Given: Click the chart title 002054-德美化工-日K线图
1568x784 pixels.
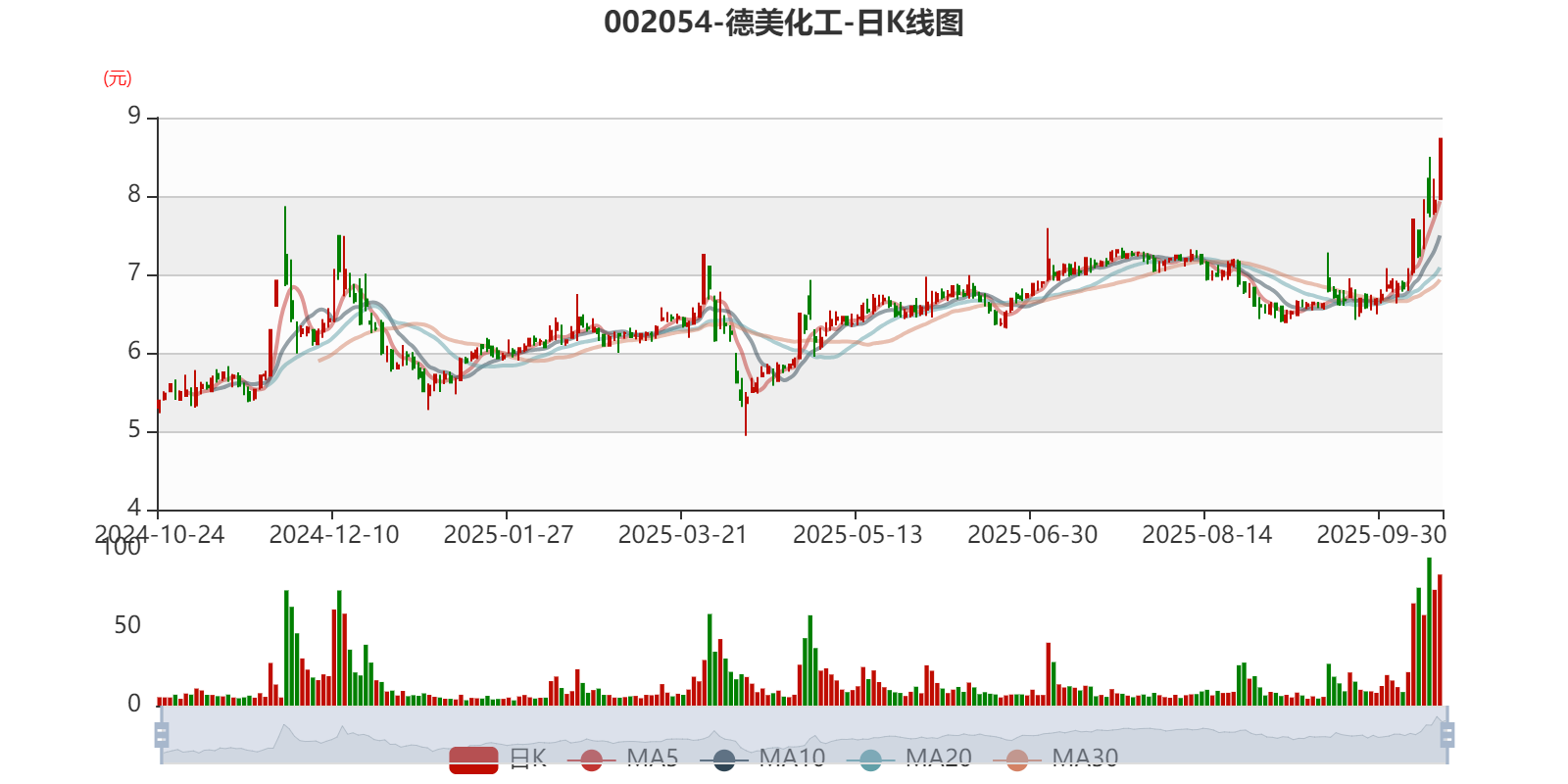Looking at the screenshot, I should [x=784, y=23].
